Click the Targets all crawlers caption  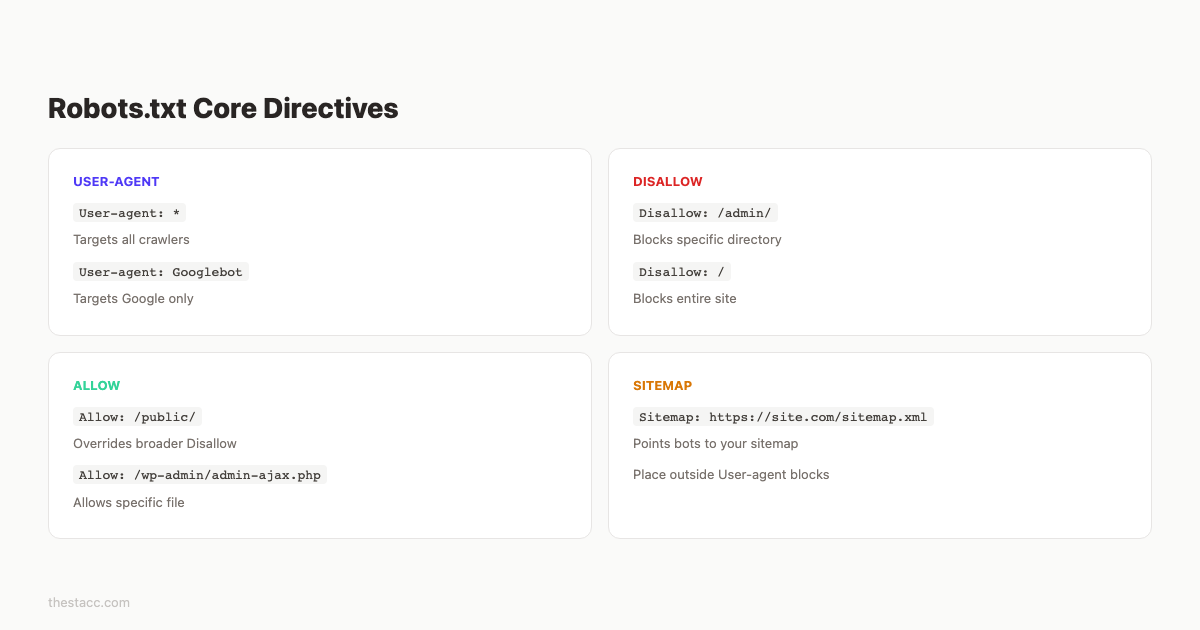pos(131,239)
